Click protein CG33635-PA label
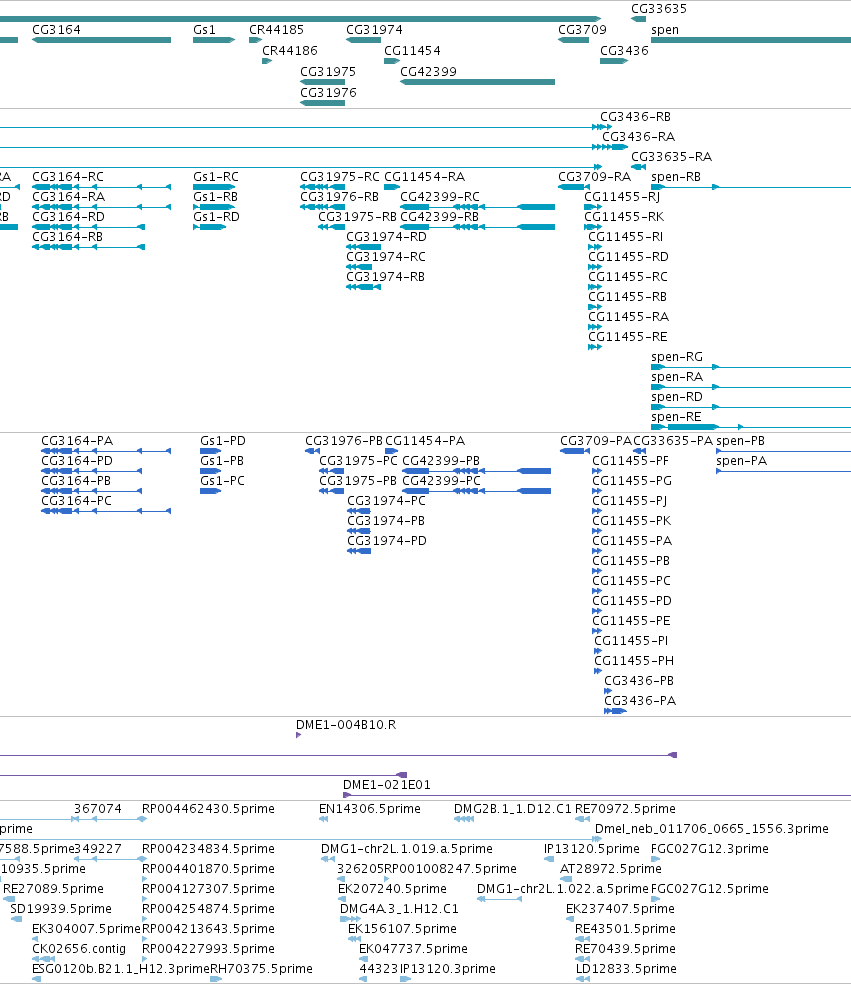The height and width of the screenshot is (984, 851). [673, 441]
